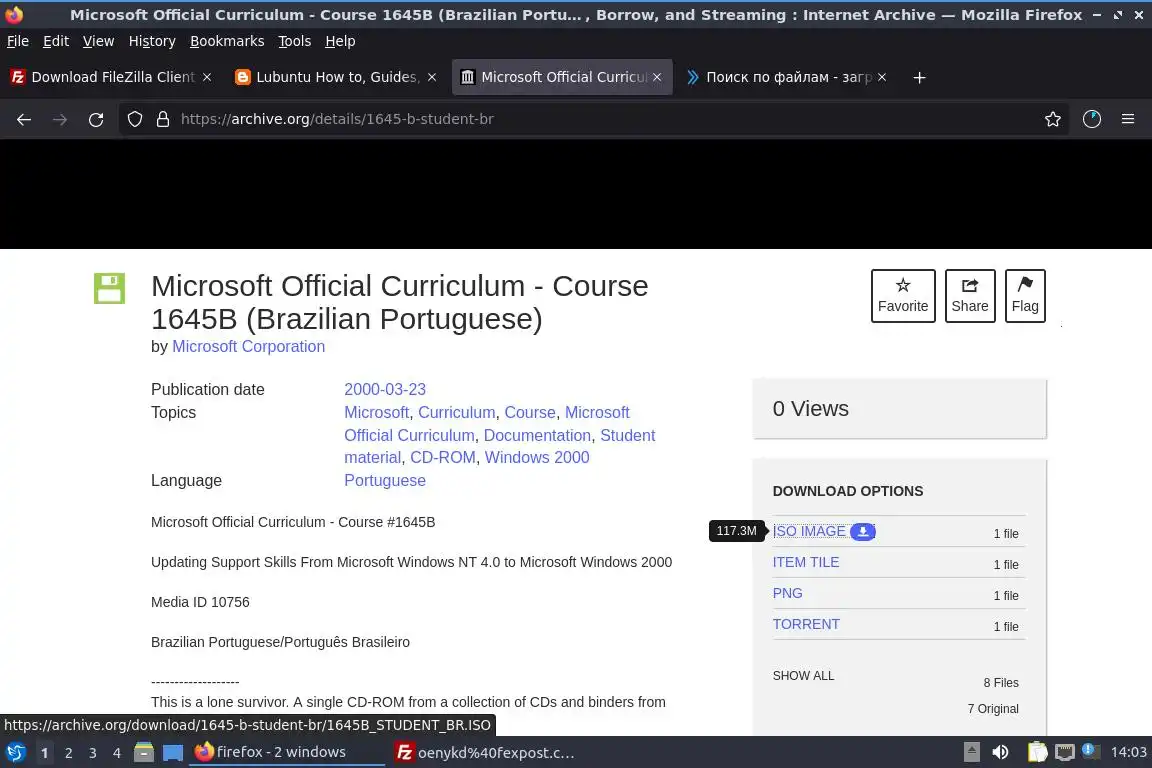Open the Microsoft Corporation author link
Screen dimensions: 1152x768
(x=248, y=346)
